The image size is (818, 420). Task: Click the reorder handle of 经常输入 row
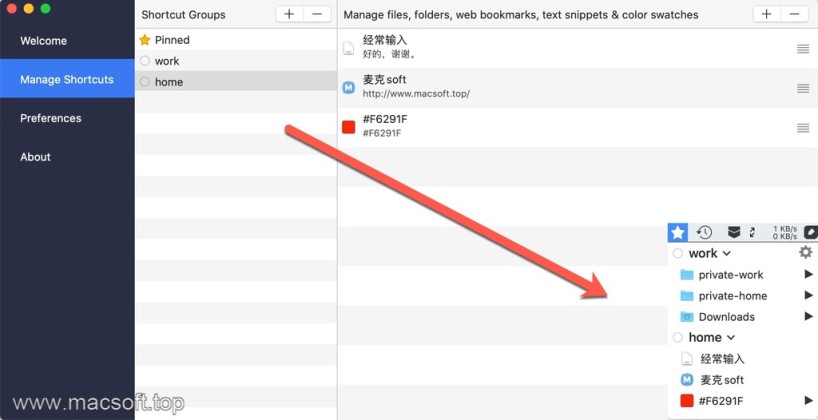coord(803,48)
